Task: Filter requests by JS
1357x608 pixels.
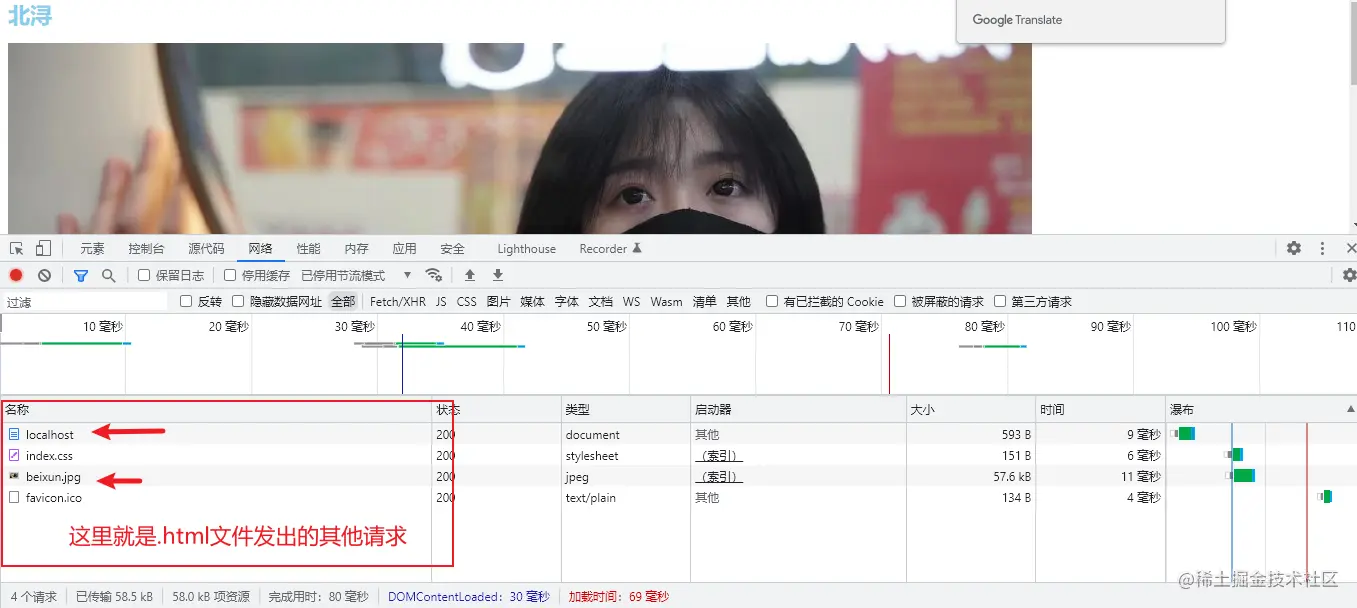Action: pos(441,301)
